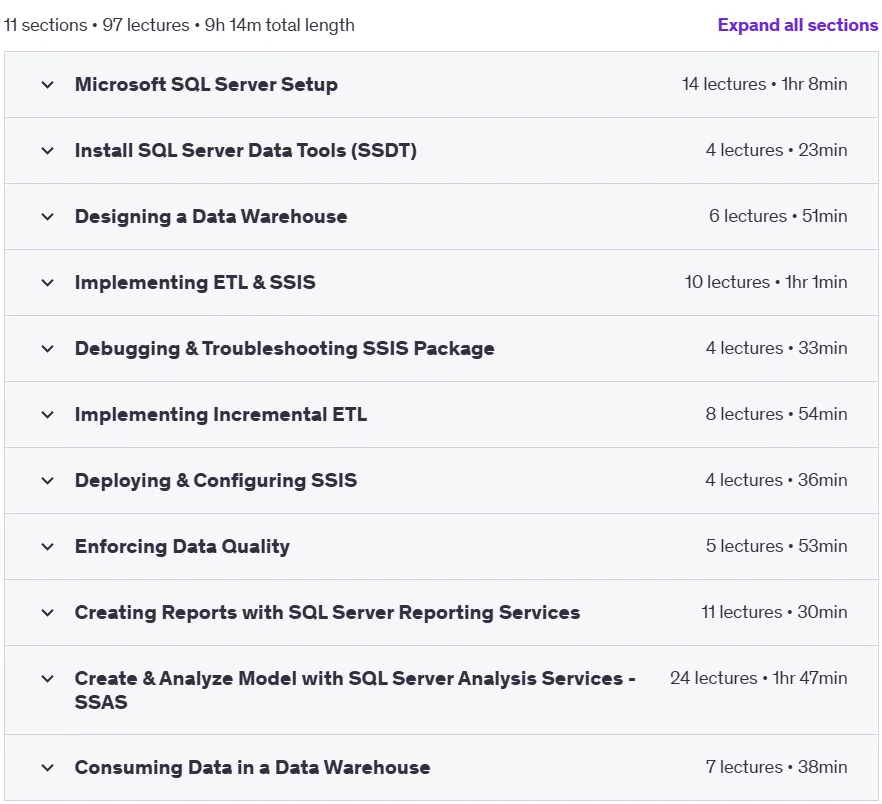Screen dimensions: 882x804
Task: Open Create & Analyze Model with SSAS title
Action: tap(355, 690)
